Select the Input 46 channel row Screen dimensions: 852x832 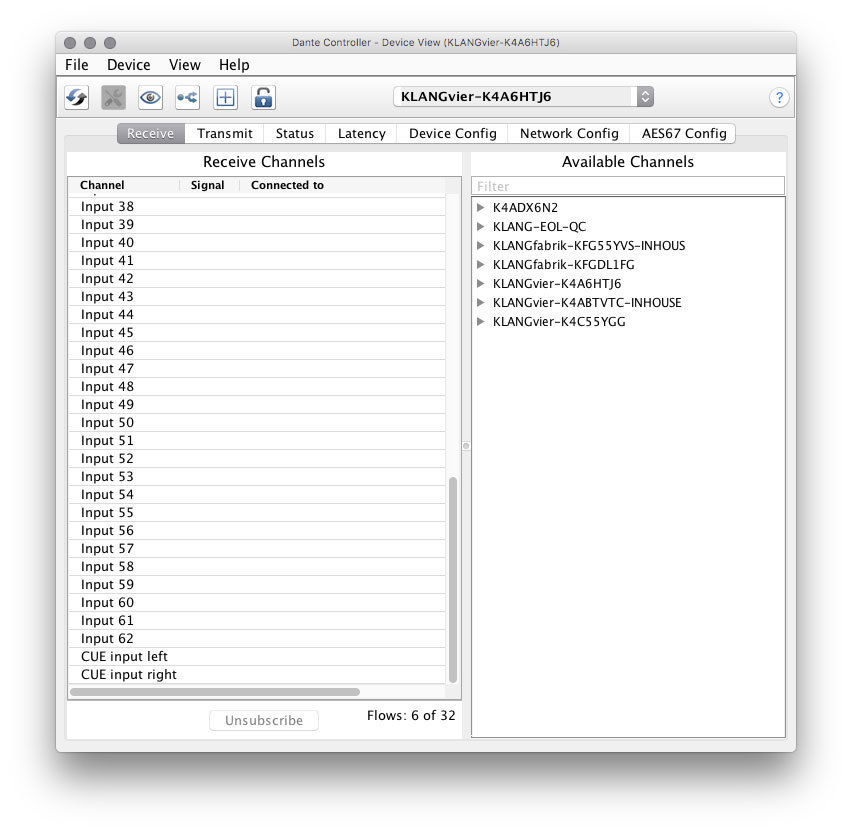point(257,351)
